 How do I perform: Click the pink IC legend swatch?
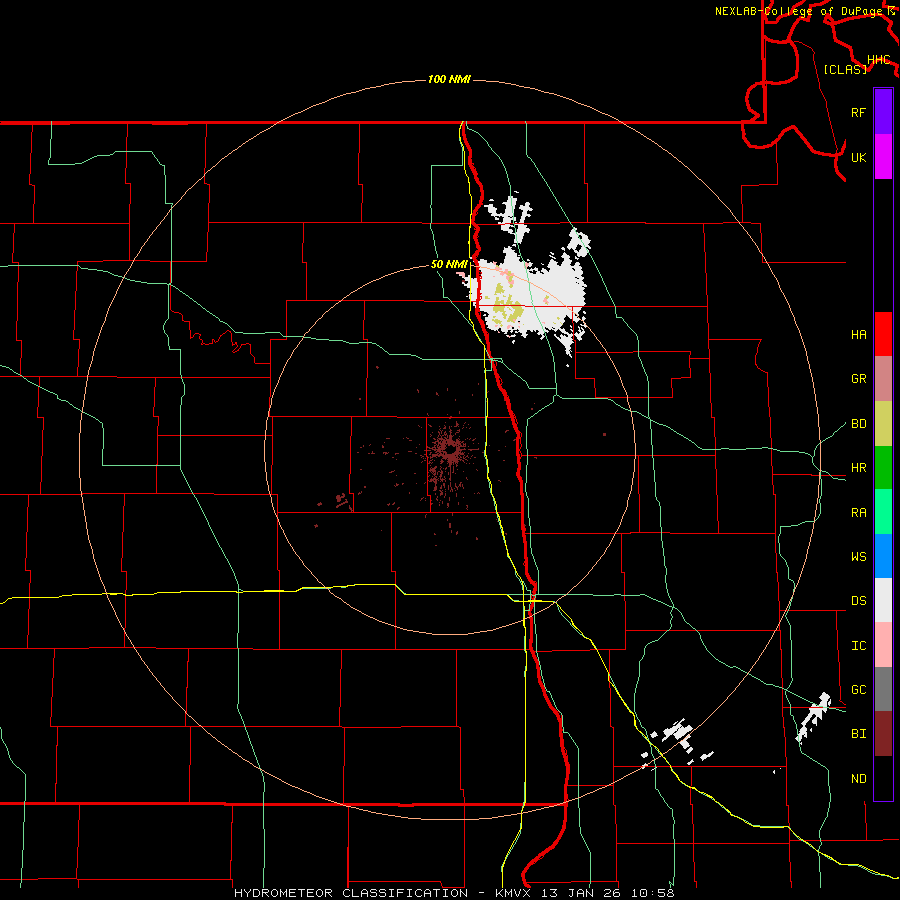pyautogui.click(x=883, y=645)
